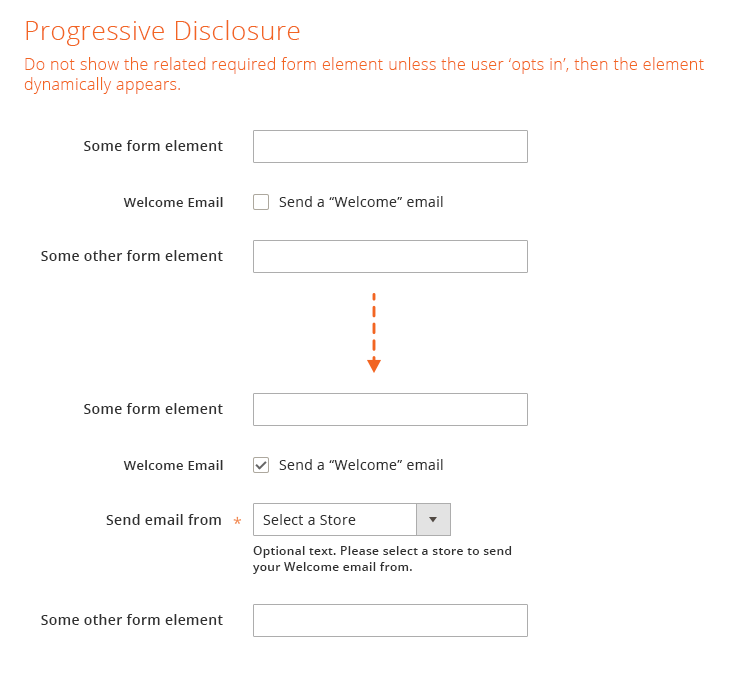Open the Select a Store dropdown

coord(335,520)
